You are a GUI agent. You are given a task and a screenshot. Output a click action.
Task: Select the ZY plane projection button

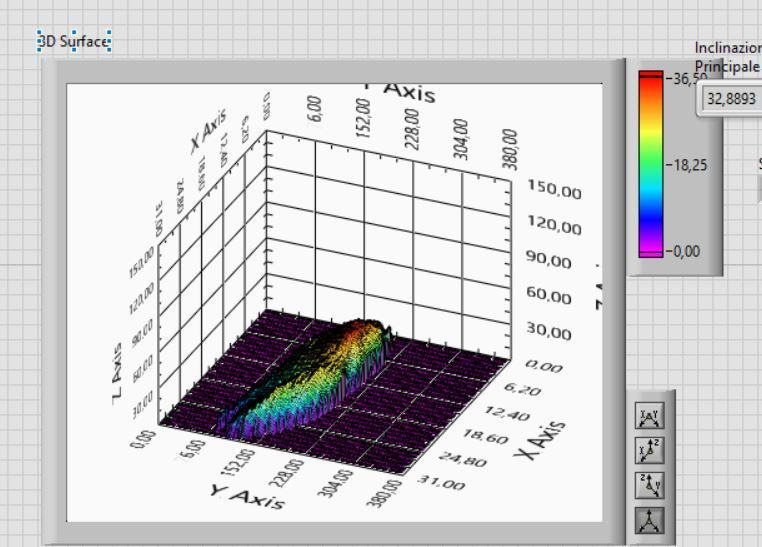pyautogui.click(x=649, y=485)
